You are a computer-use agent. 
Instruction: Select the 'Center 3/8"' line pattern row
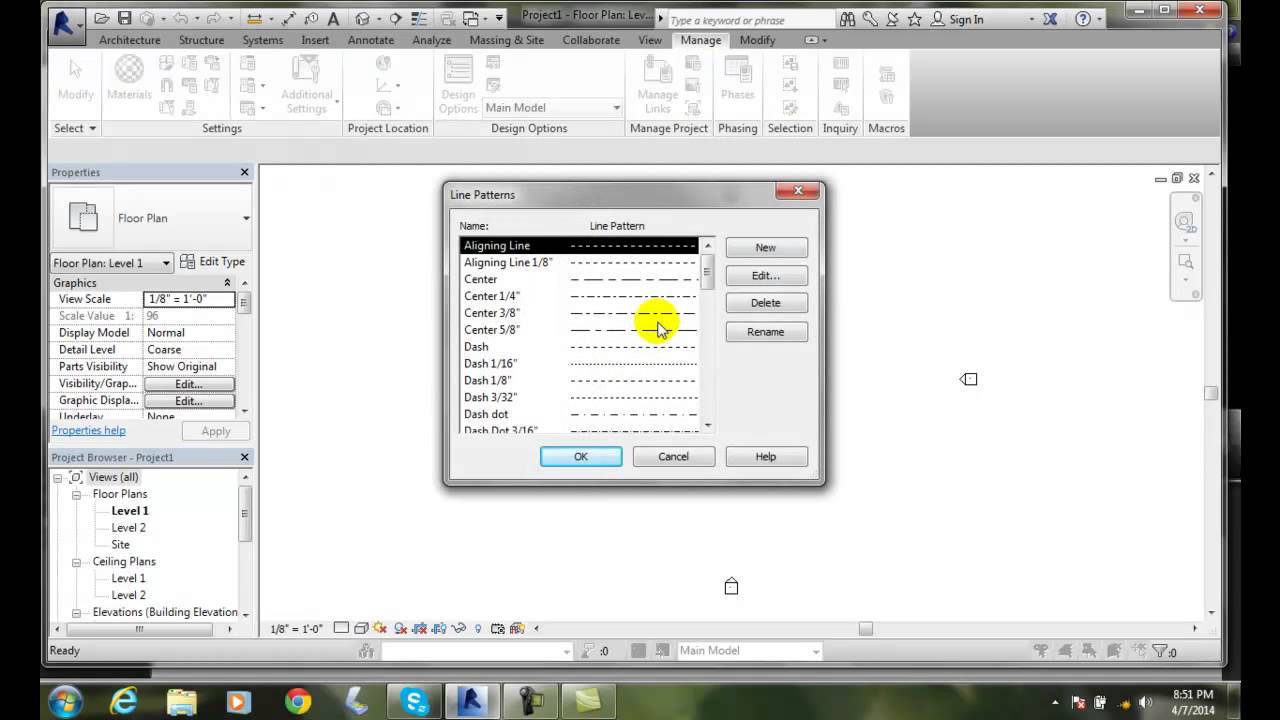click(x=579, y=313)
